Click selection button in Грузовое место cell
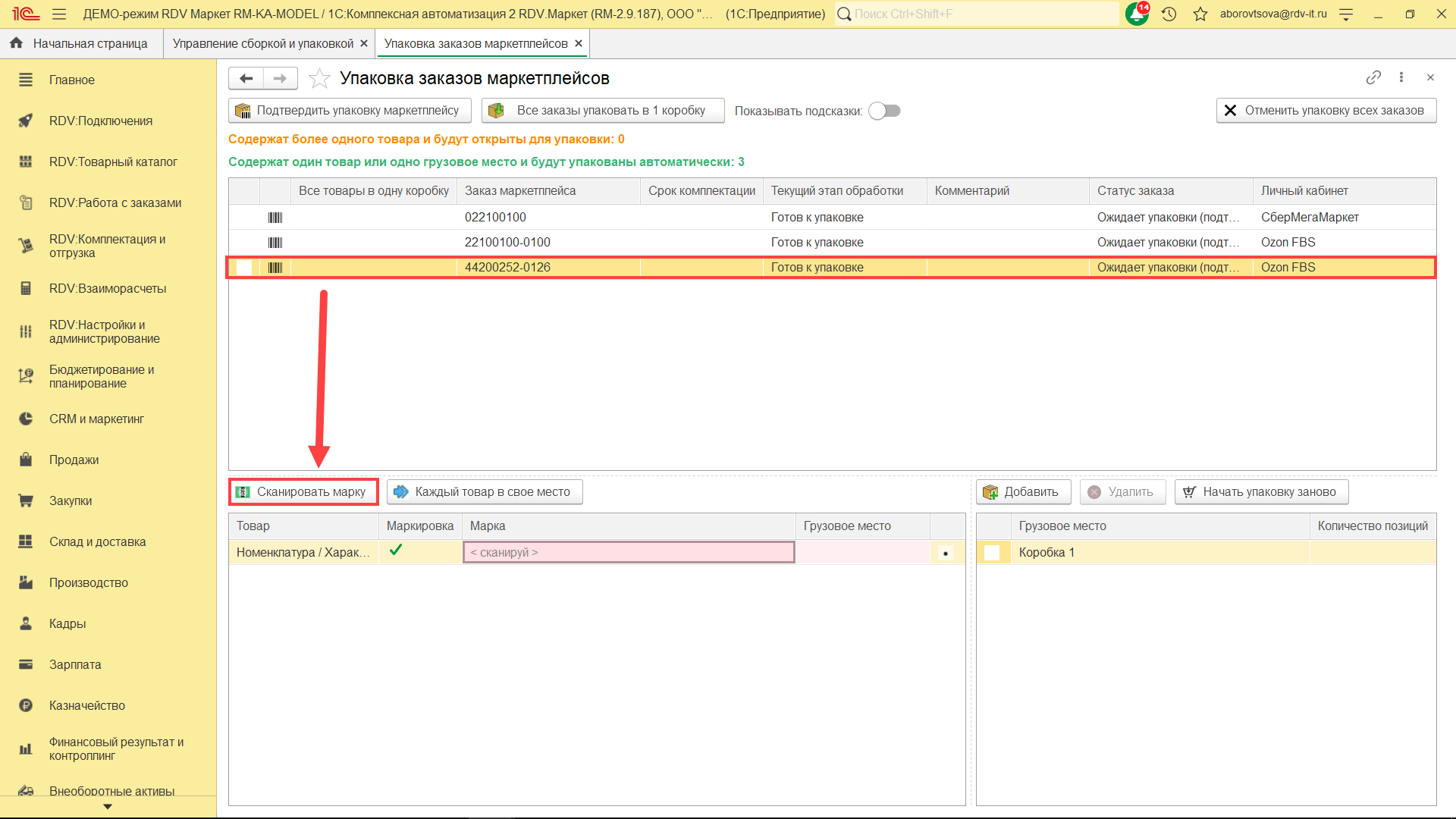The image size is (1456, 819). pyautogui.click(x=946, y=553)
